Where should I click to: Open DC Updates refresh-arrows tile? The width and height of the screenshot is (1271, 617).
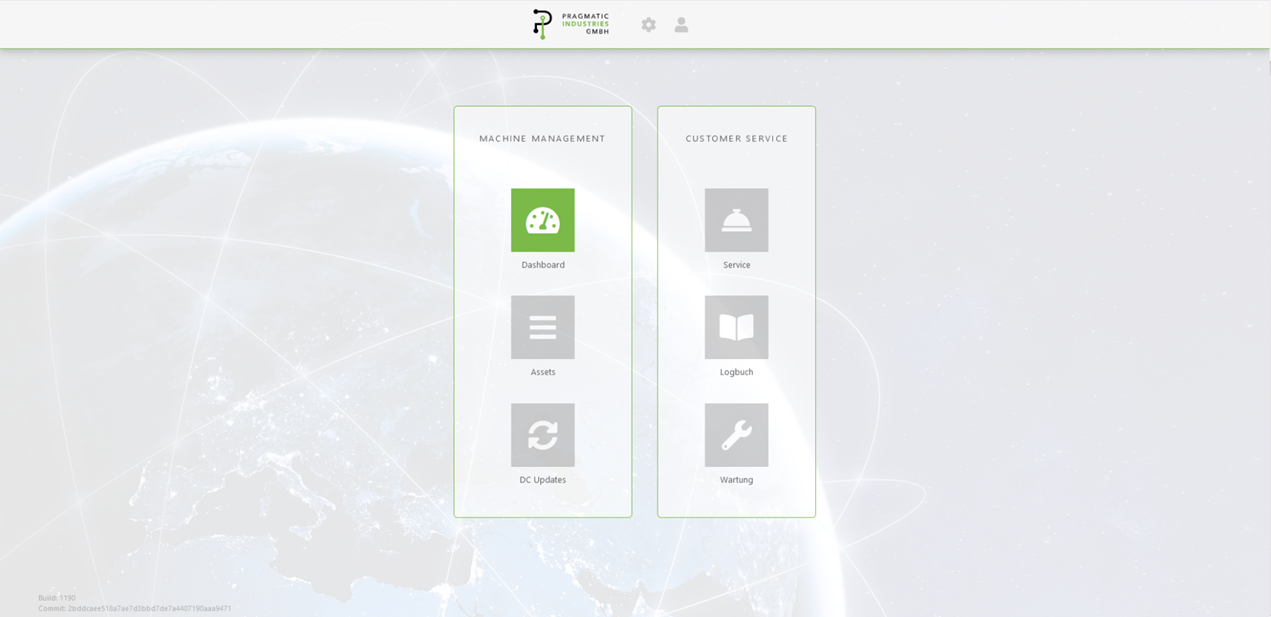coord(542,435)
